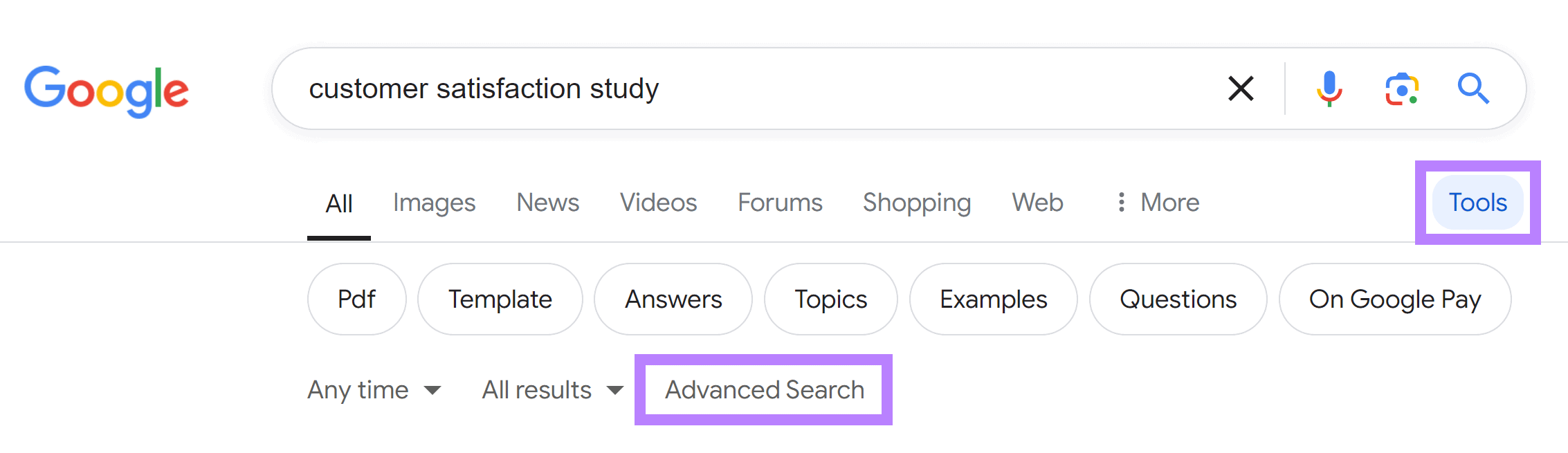This screenshot has width=1568, height=453.
Task: Select the News tab
Action: pyautogui.click(x=547, y=202)
